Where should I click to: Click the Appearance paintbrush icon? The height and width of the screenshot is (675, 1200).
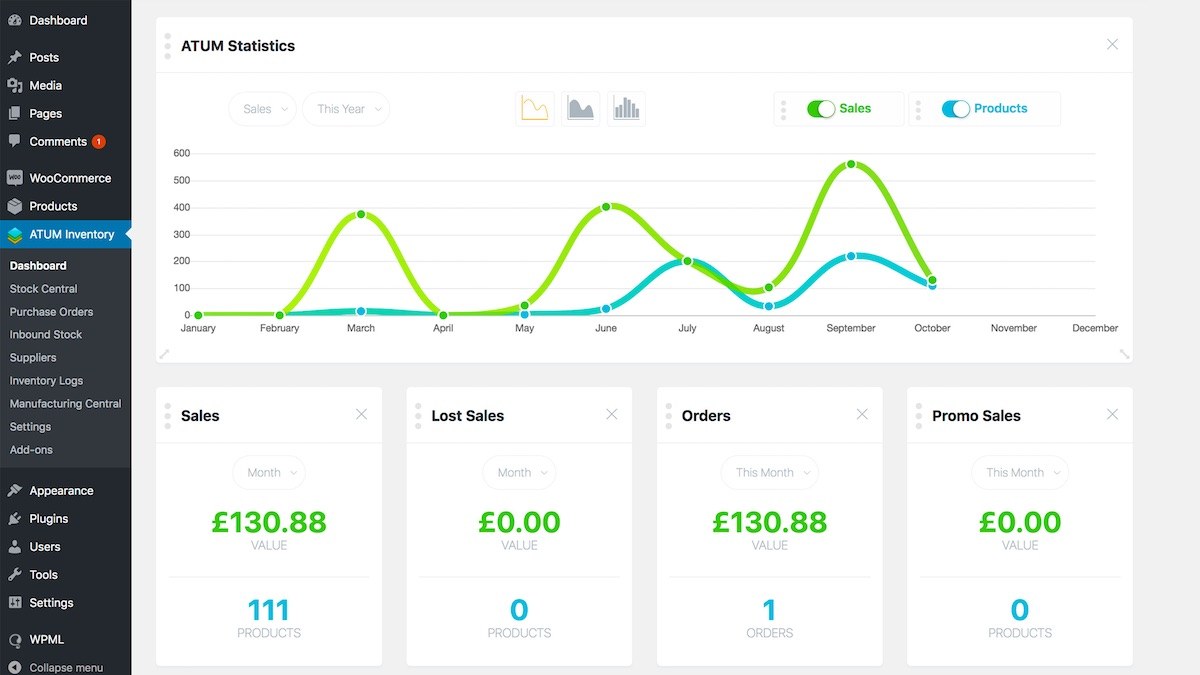[14, 491]
